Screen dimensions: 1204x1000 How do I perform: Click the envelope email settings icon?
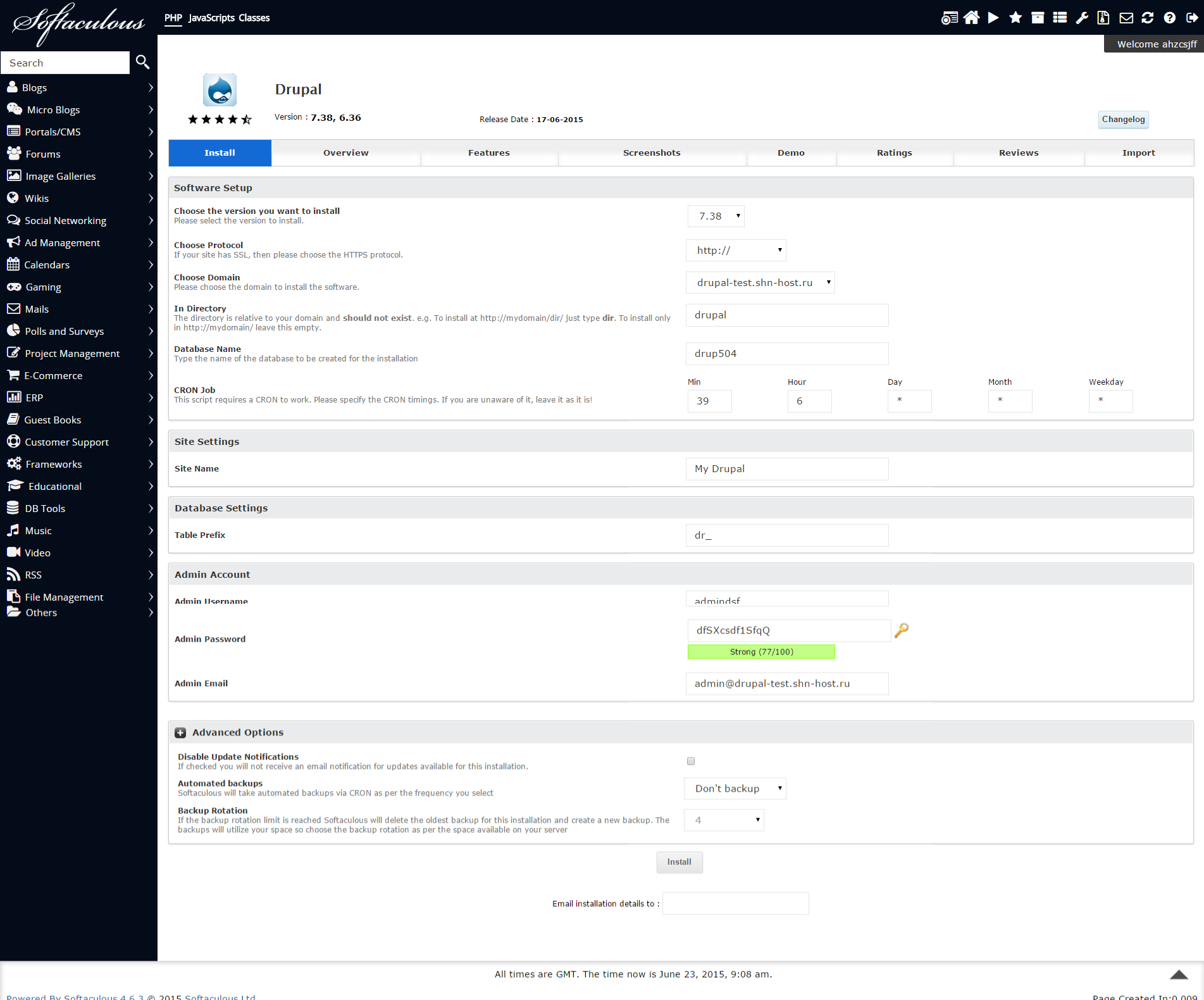click(x=1126, y=18)
